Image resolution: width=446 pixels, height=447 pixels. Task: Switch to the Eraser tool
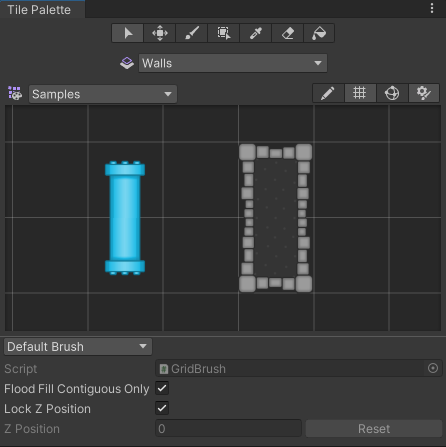tap(288, 33)
